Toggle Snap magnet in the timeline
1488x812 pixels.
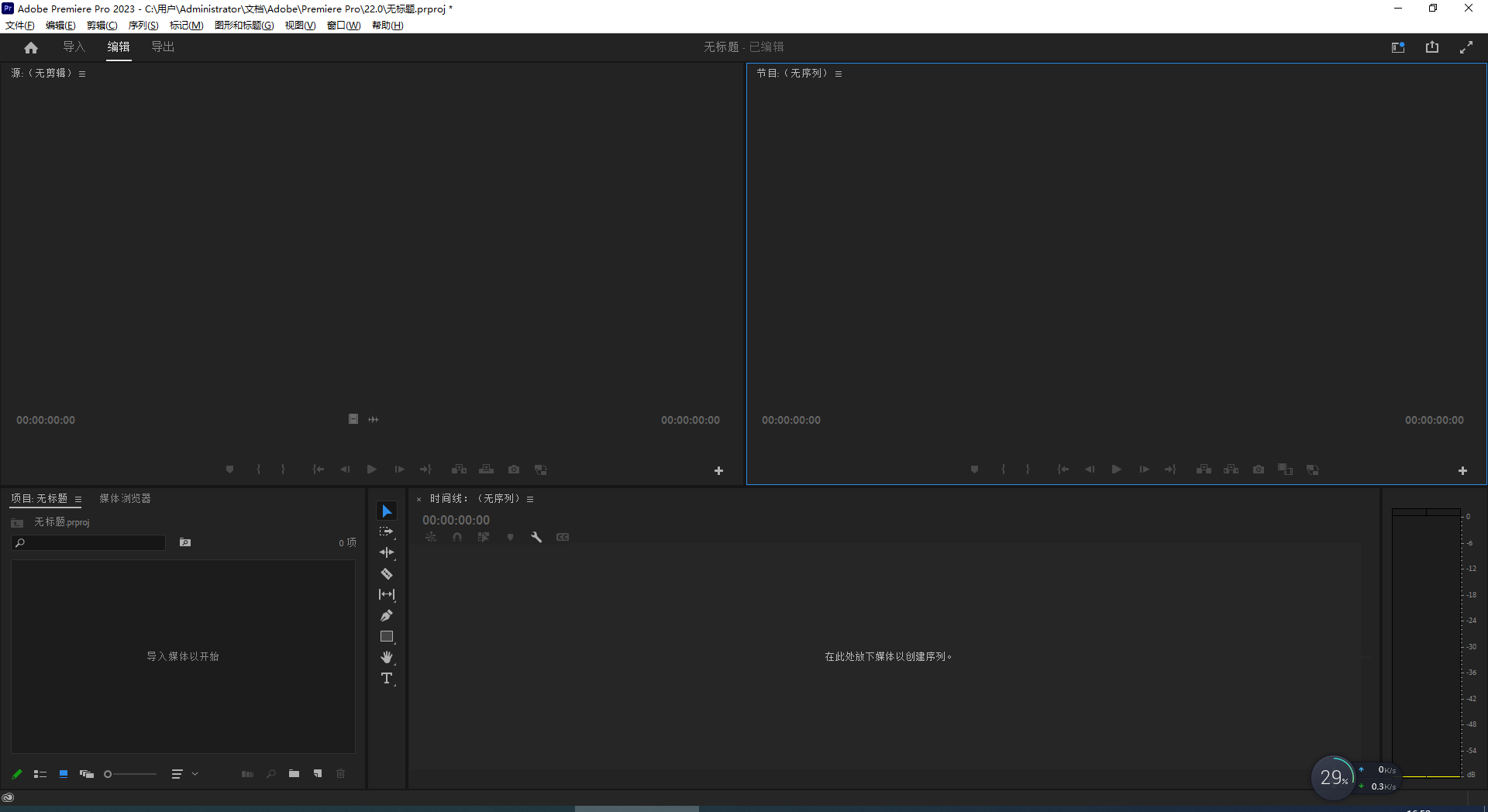pos(457,537)
